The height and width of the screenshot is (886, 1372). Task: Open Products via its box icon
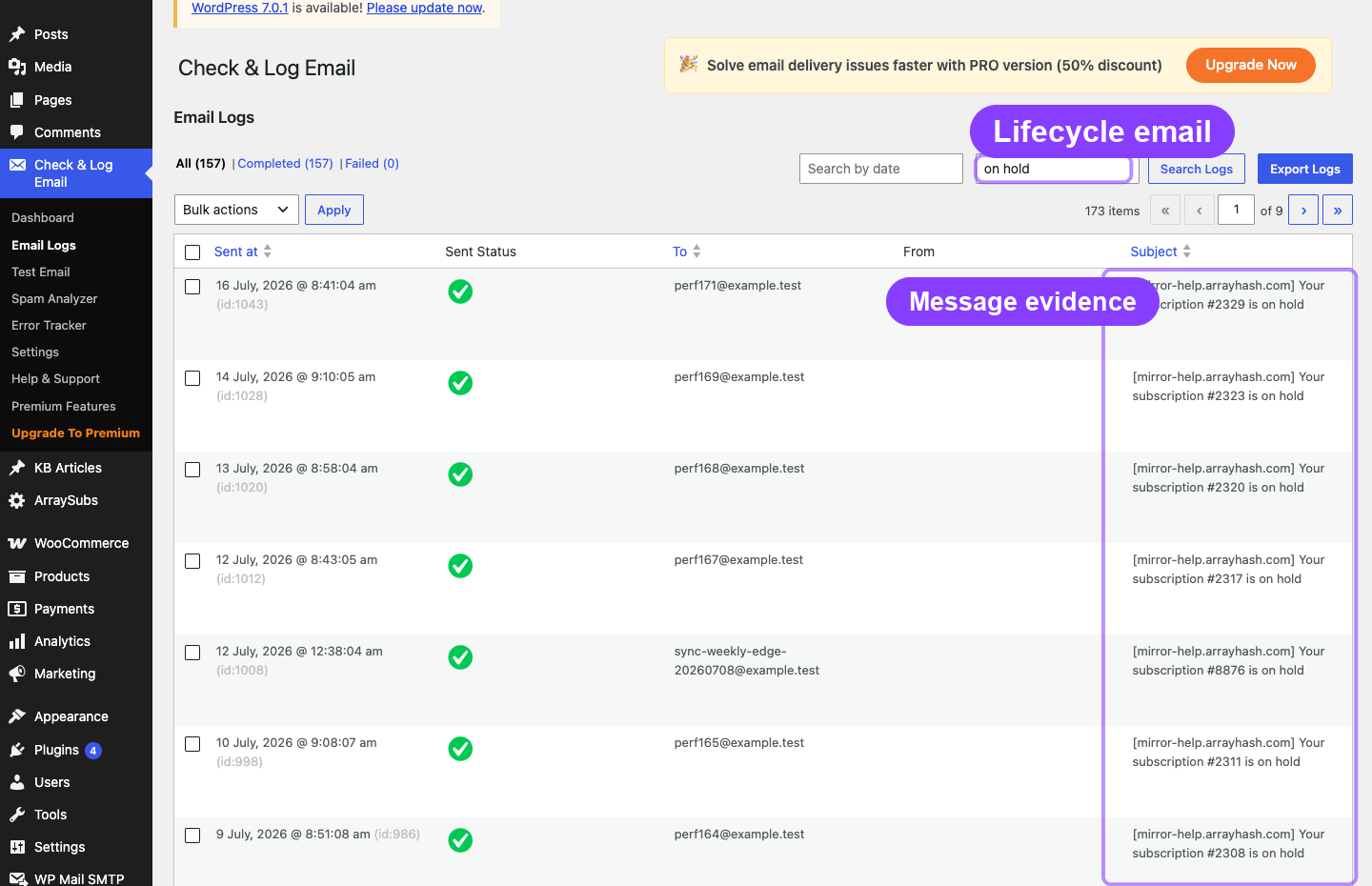coord(17,576)
